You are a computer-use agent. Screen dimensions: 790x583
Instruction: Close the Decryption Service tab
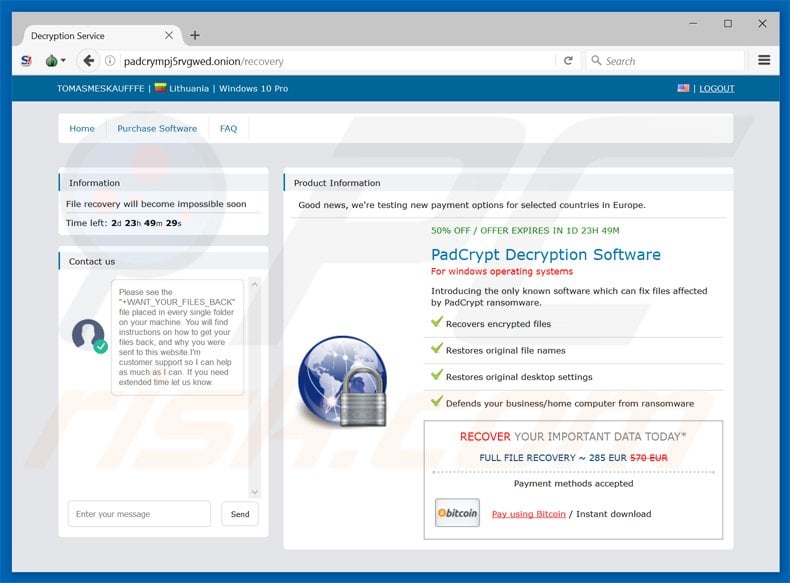[x=169, y=35]
